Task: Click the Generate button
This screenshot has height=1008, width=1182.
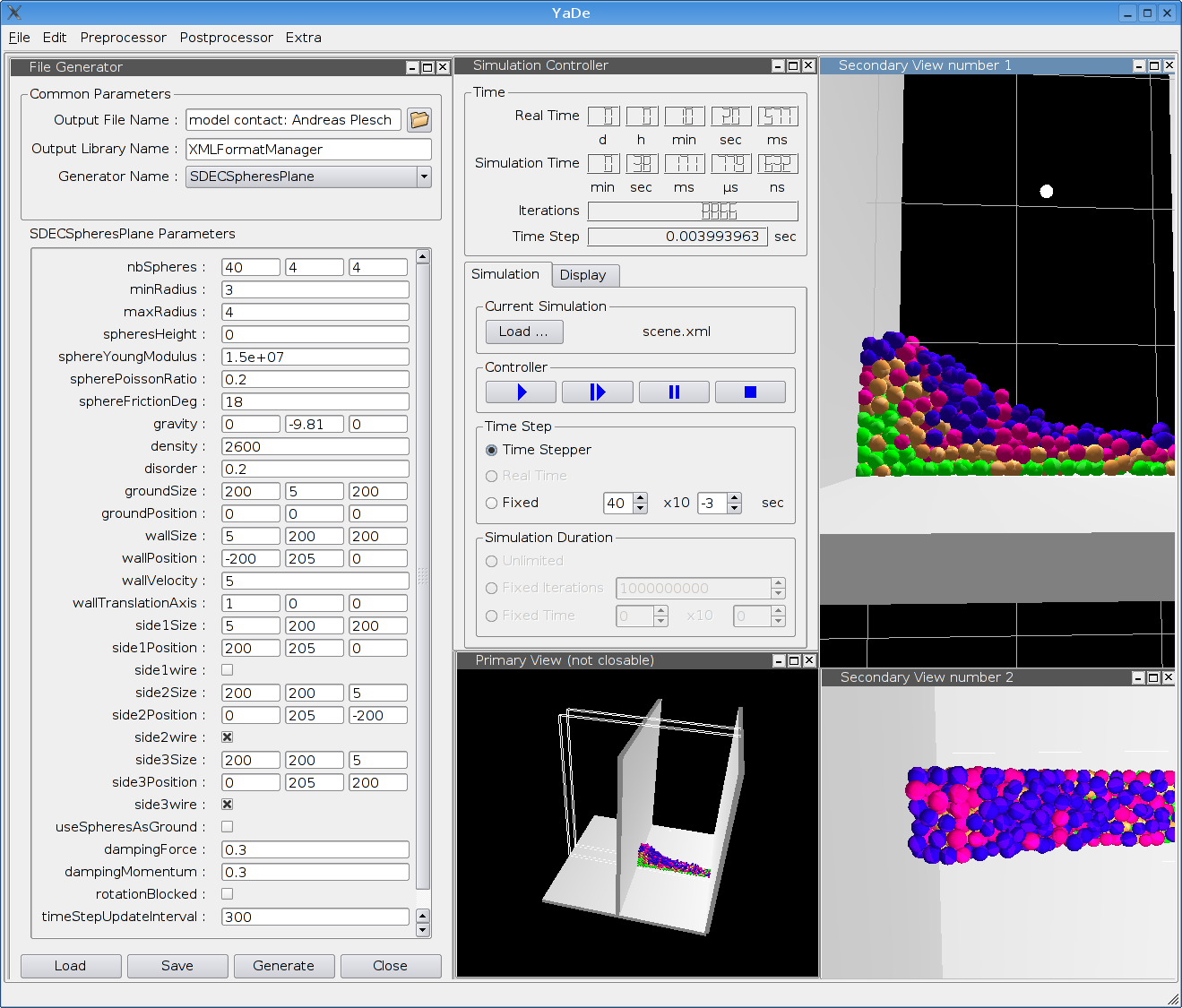Action: pos(283,966)
